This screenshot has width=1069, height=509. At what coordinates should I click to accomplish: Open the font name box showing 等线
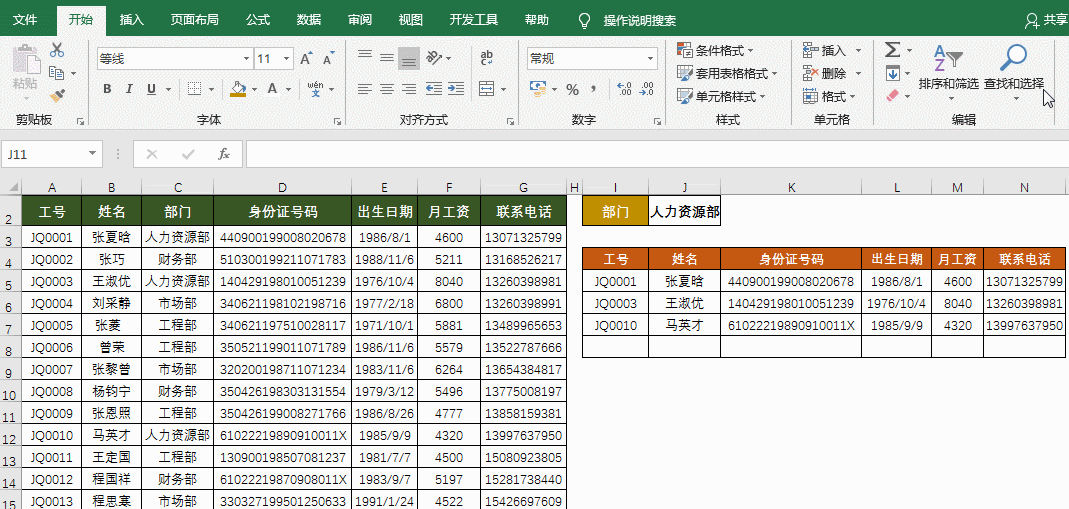[x=175, y=59]
